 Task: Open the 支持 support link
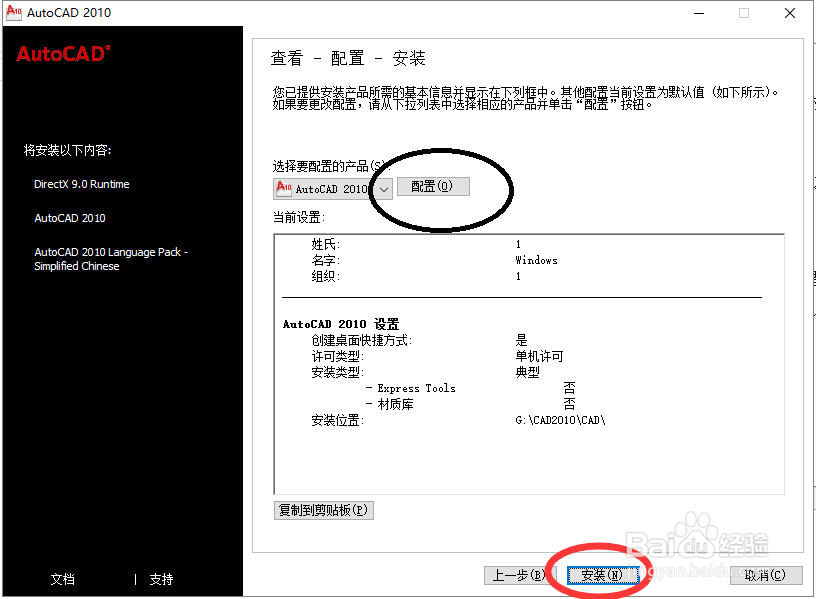pyautogui.click(x=161, y=579)
